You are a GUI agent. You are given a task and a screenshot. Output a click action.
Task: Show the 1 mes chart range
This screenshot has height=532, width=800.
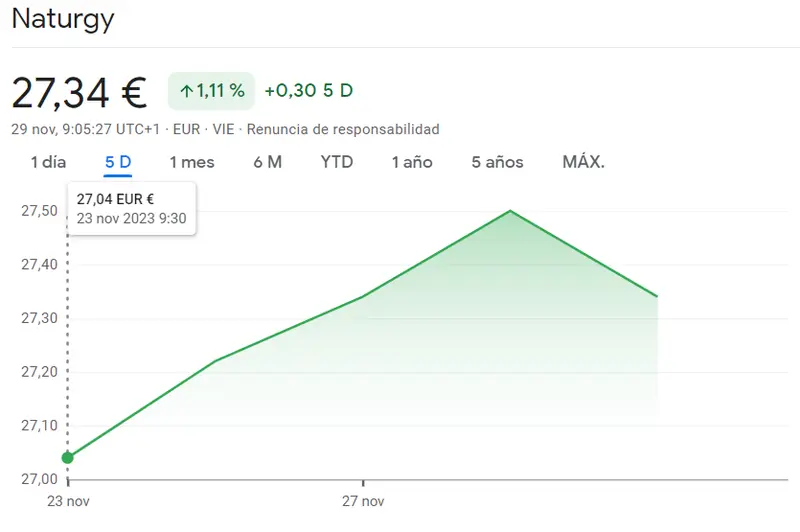pos(191,162)
